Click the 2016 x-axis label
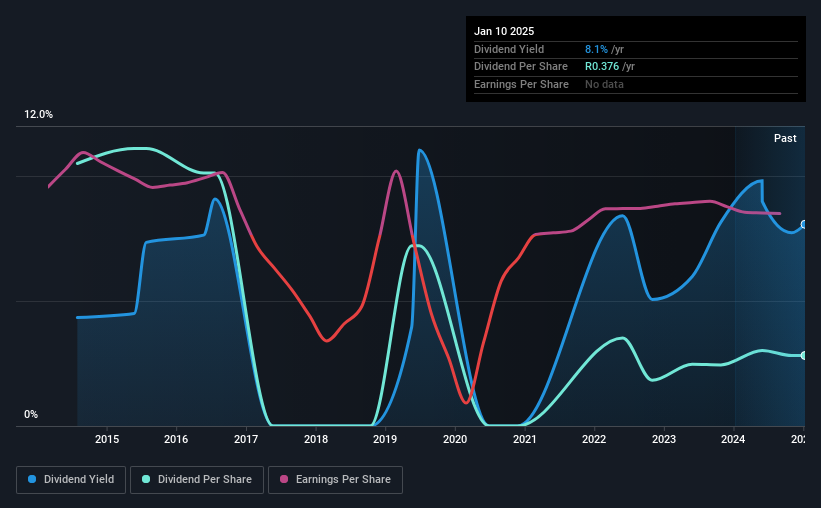This screenshot has height=508, width=821. pos(176,439)
